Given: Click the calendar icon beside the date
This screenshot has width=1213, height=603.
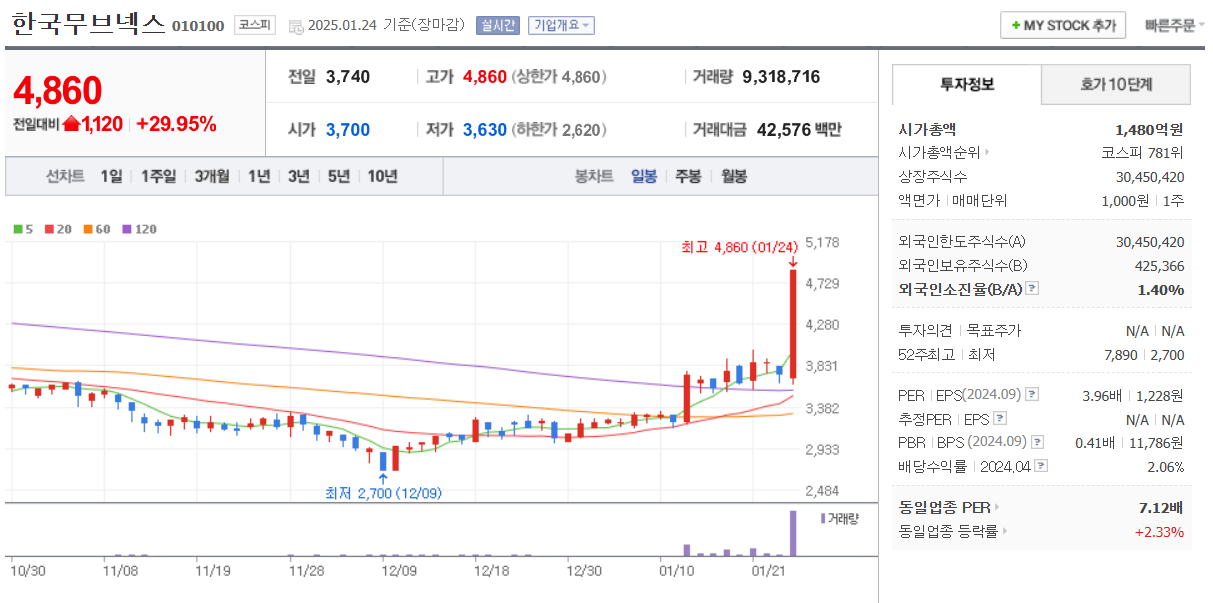Looking at the screenshot, I should click(x=295, y=25).
